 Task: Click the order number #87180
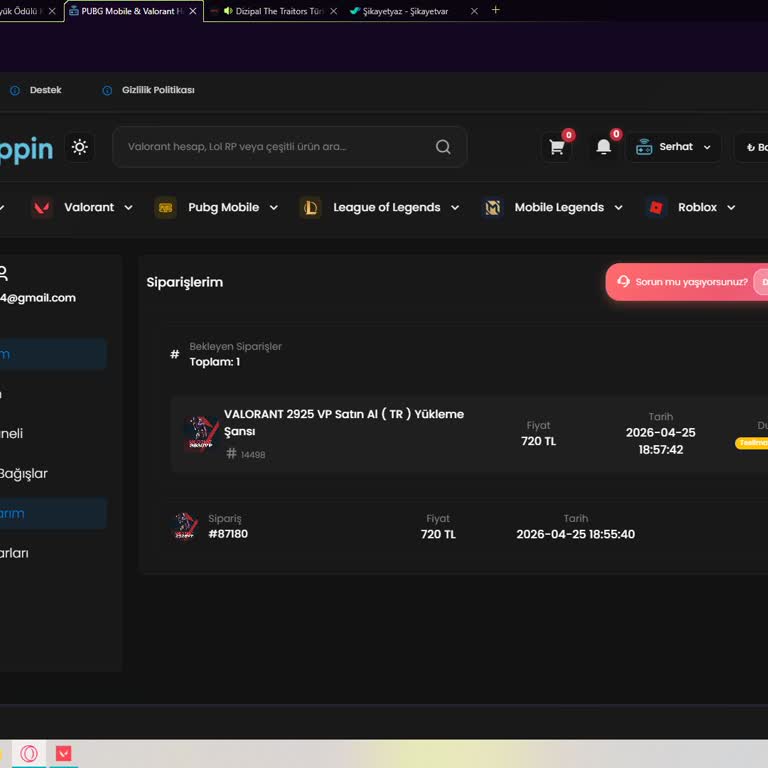(x=228, y=534)
